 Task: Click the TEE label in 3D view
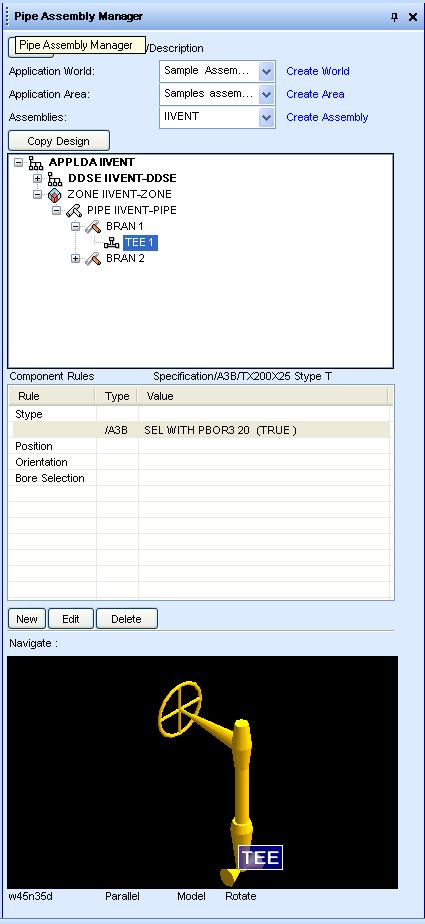[261, 857]
